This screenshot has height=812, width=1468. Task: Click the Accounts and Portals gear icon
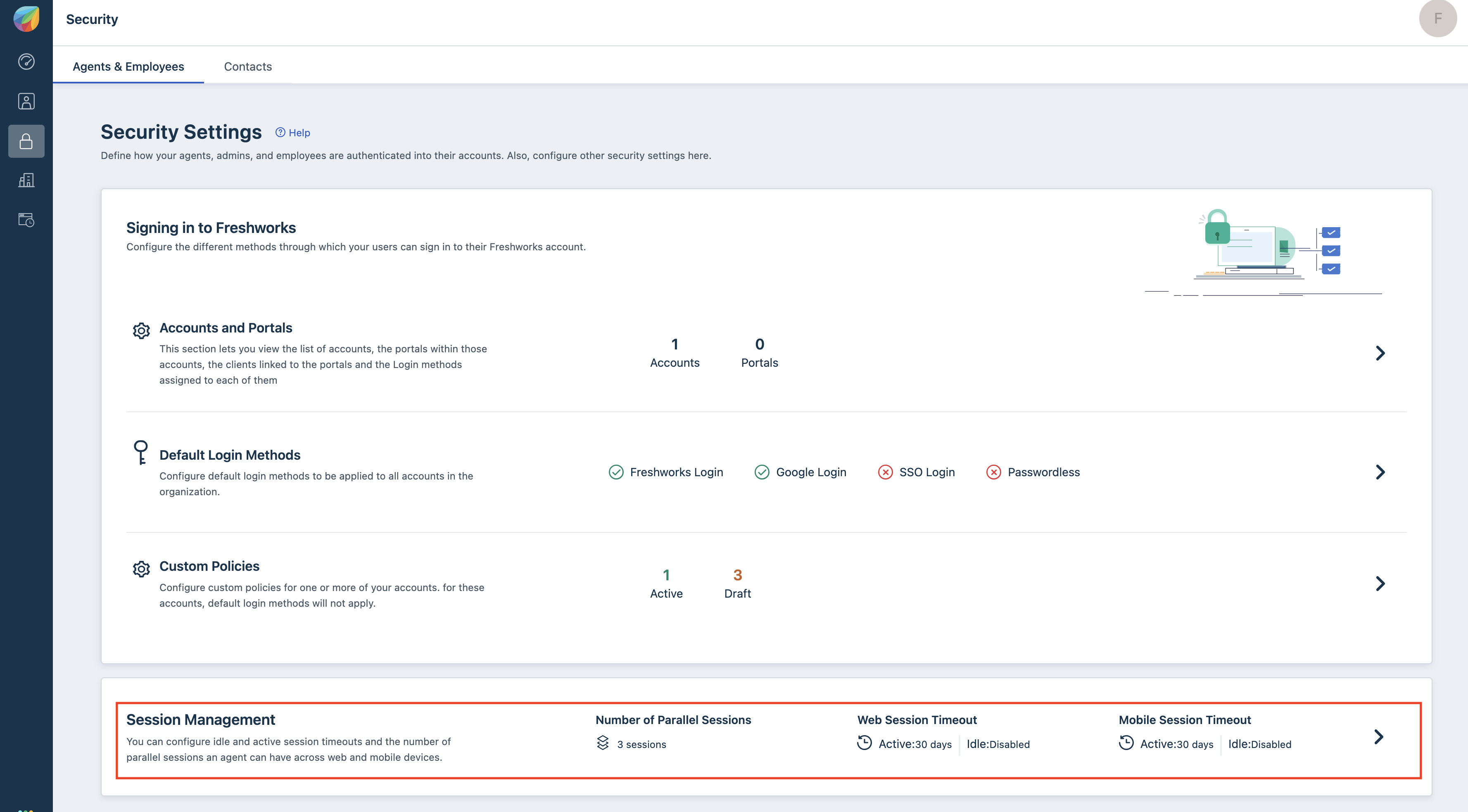coord(141,330)
